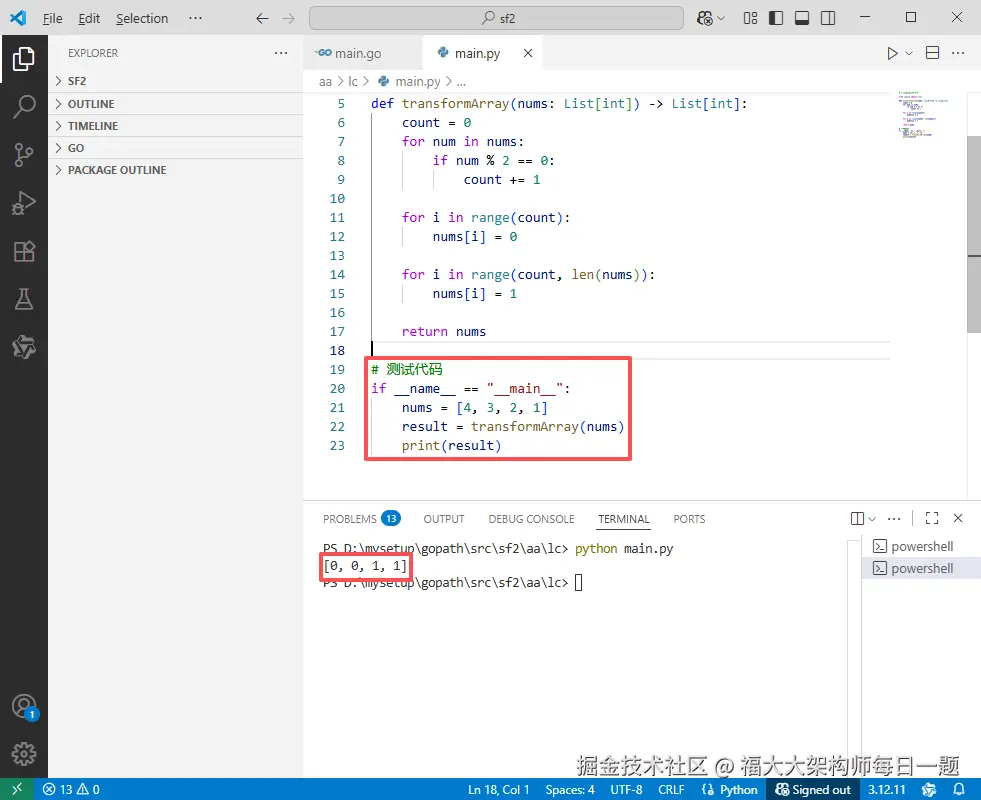Open the Run and Debug view
Image resolution: width=981 pixels, height=800 pixels.
click(x=24, y=203)
